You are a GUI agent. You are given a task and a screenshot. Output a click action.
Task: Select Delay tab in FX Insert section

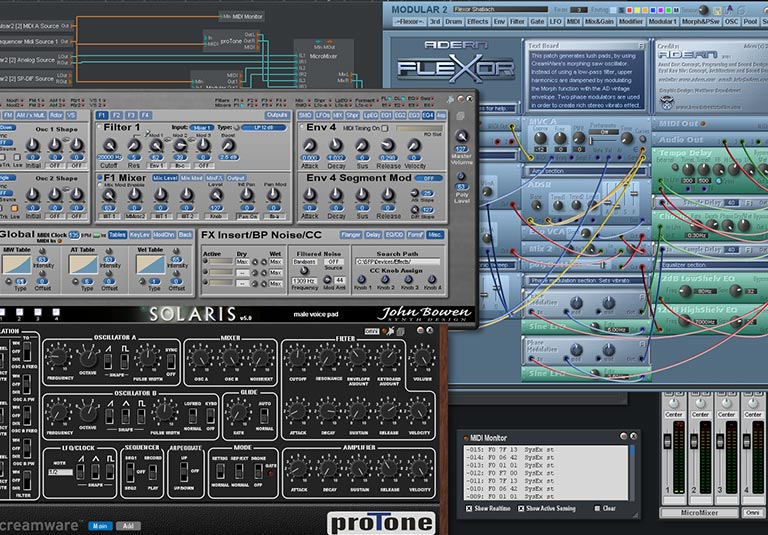(373, 235)
